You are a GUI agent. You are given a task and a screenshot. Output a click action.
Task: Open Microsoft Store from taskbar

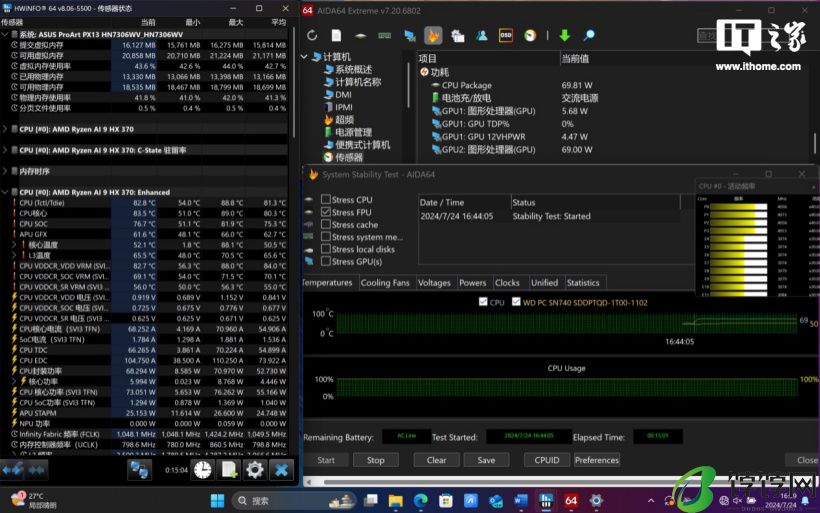click(x=446, y=500)
